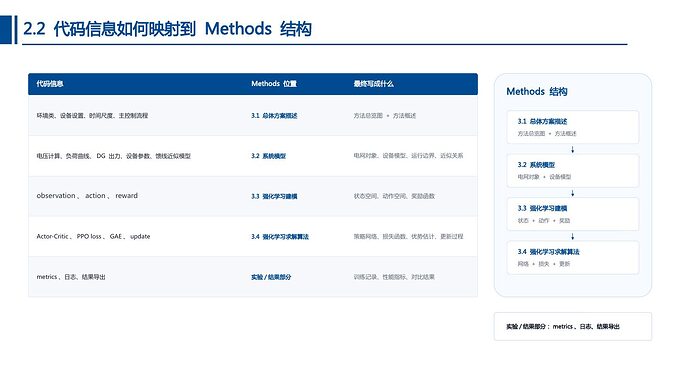Click the card subtitle '网络 • 损失 • 更新'
The image size is (690, 388).
[x=544, y=264]
